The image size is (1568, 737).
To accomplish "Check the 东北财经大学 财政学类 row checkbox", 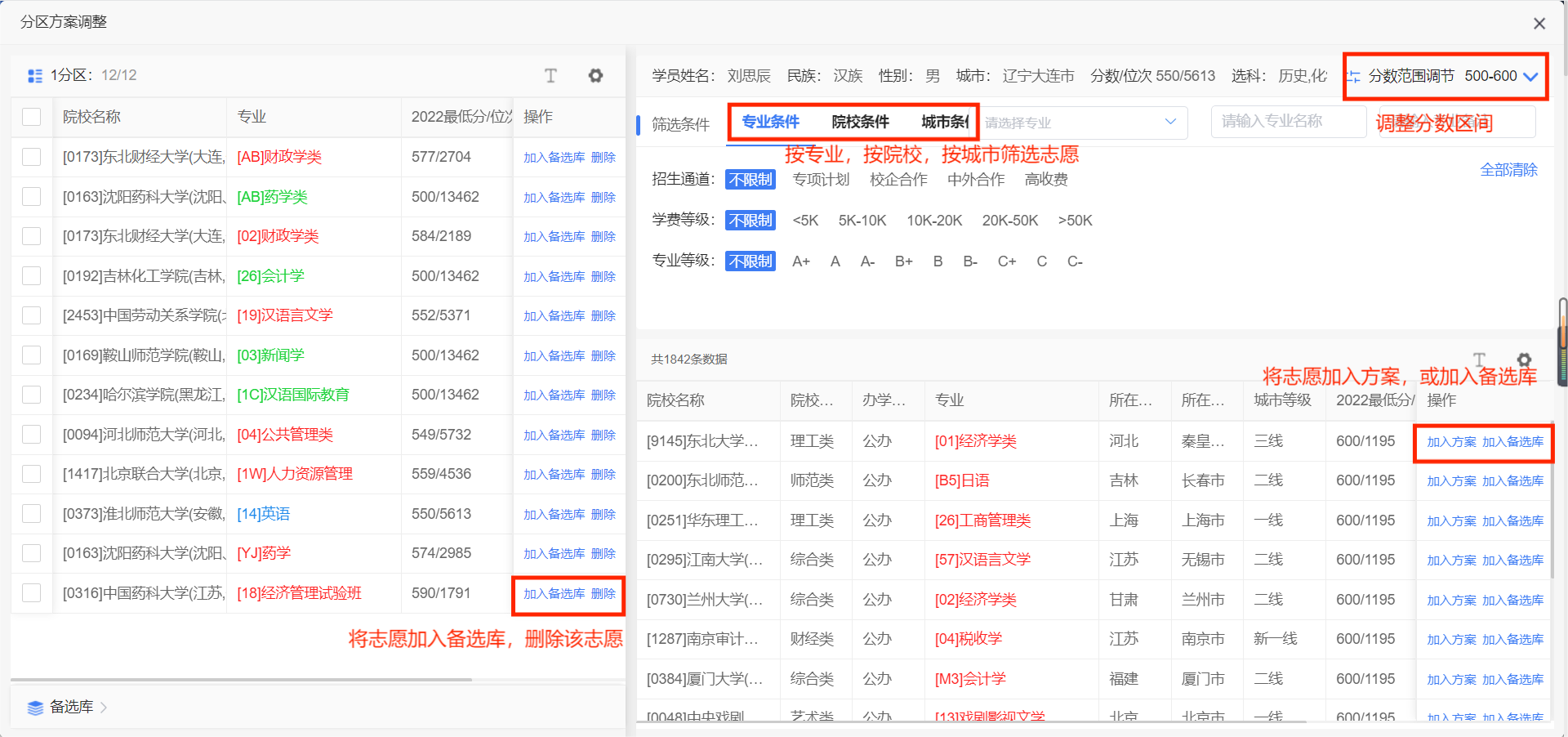I will point(31,157).
